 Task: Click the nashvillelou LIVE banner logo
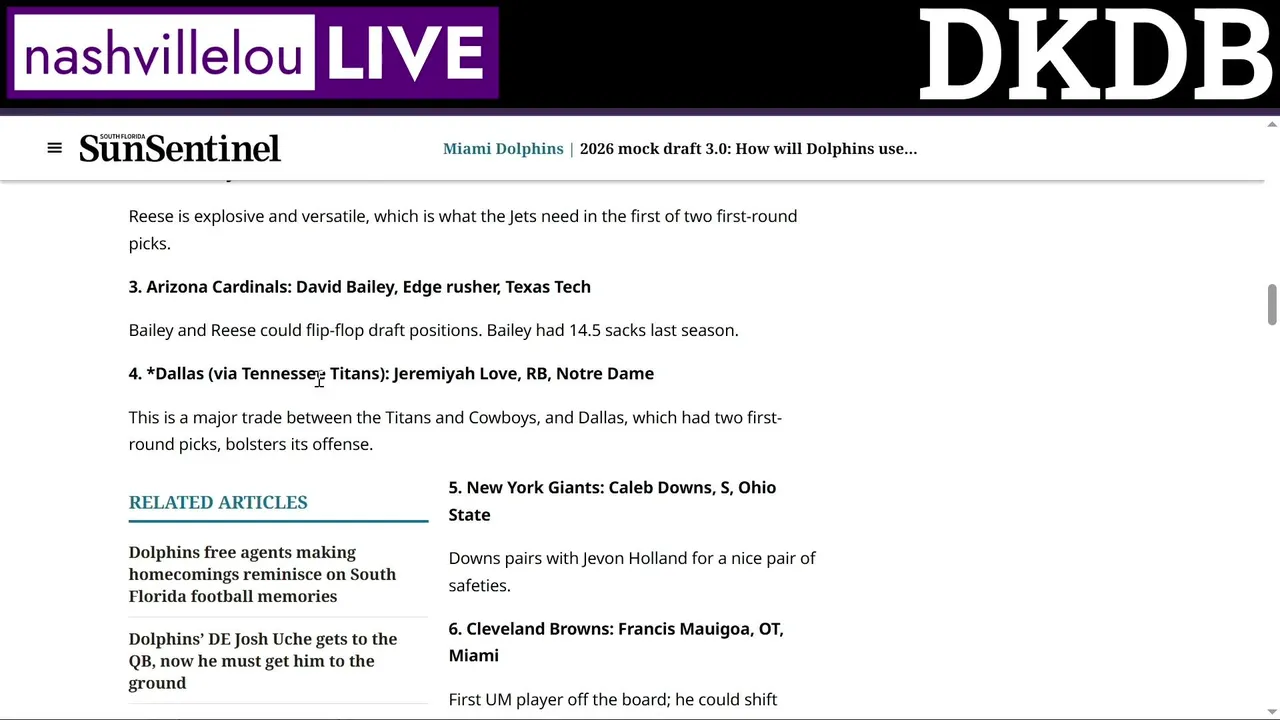[x=253, y=53]
